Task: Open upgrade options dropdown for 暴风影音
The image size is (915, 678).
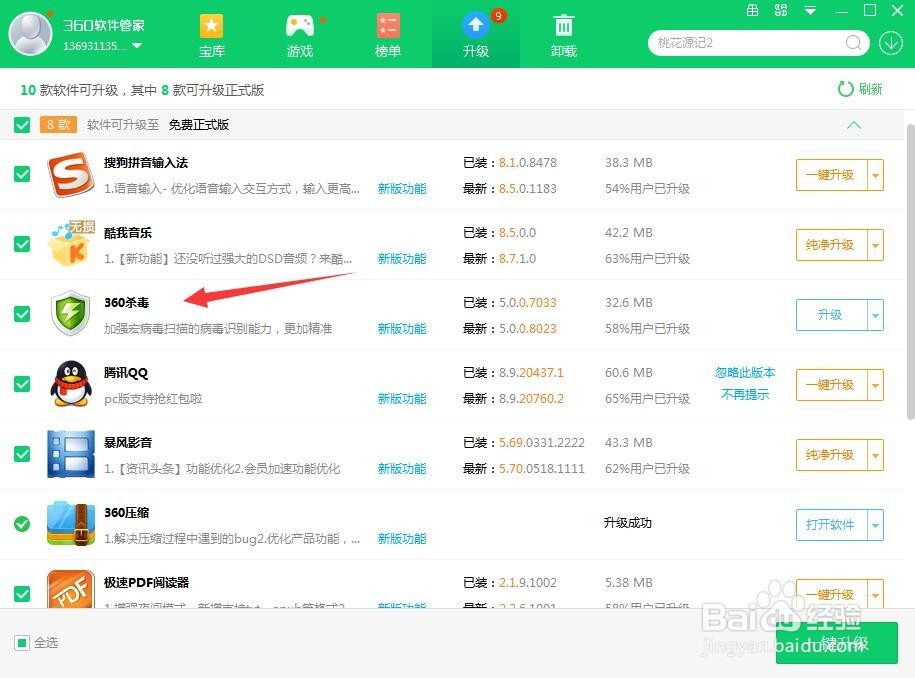Action: tap(875, 455)
